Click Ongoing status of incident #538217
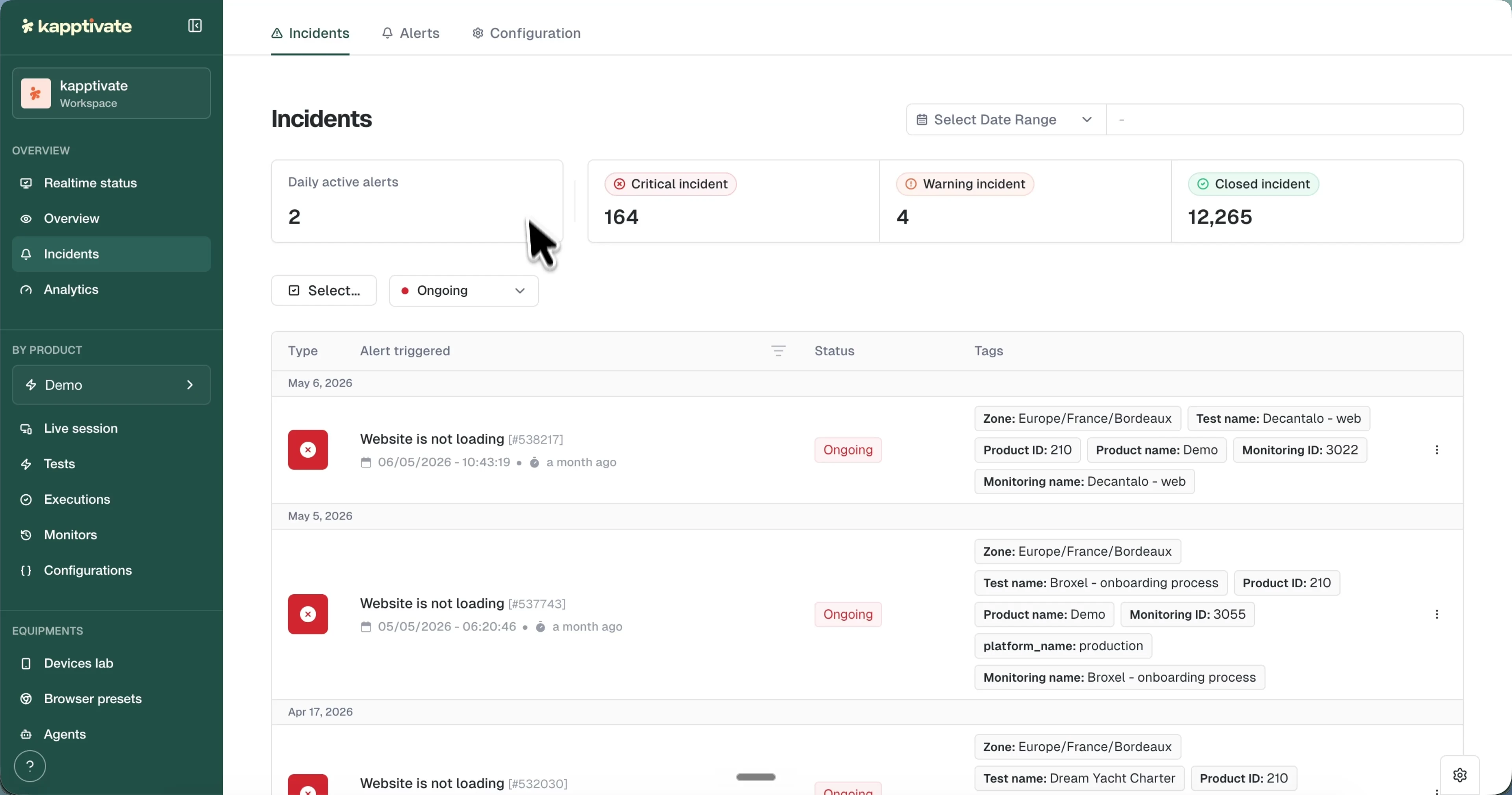This screenshot has height=795, width=1512. point(848,450)
